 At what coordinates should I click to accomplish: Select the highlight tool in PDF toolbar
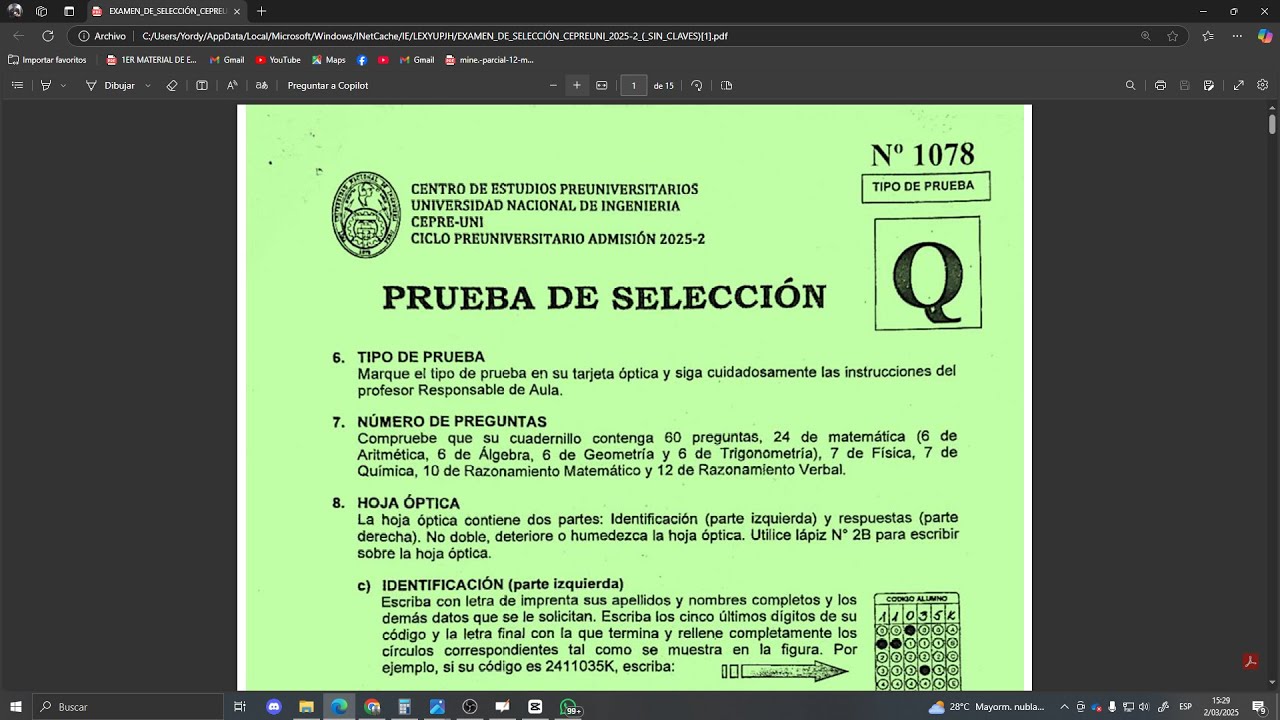coord(45,85)
